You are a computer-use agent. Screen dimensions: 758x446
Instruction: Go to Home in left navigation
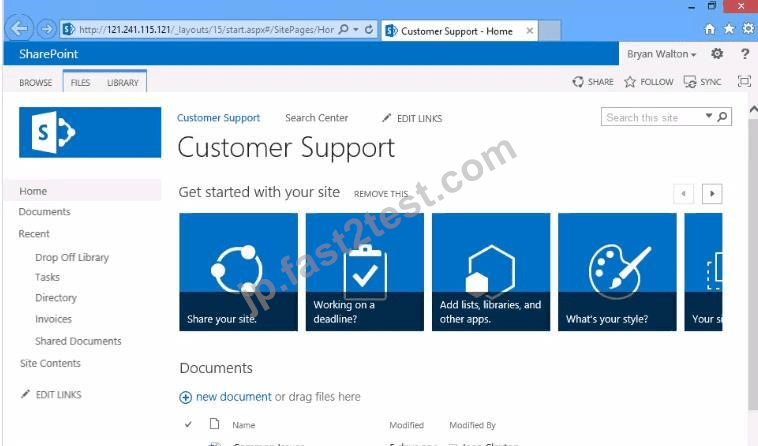click(33, 191)
